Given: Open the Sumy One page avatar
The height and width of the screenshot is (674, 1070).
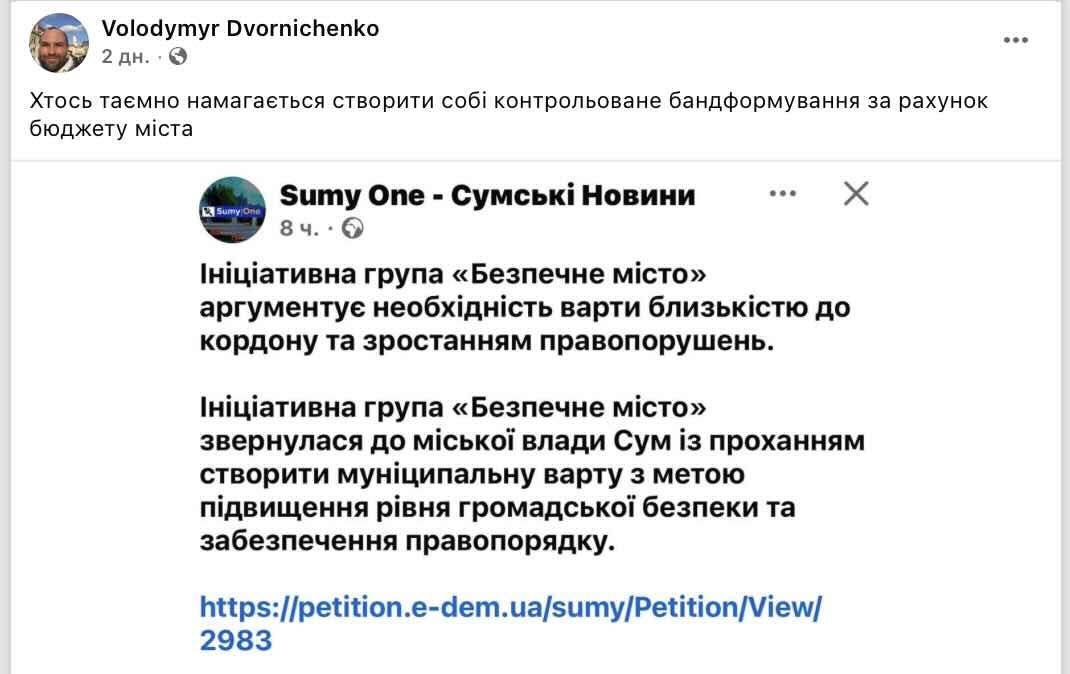Looking at the screenshot, I should point(233,210).
